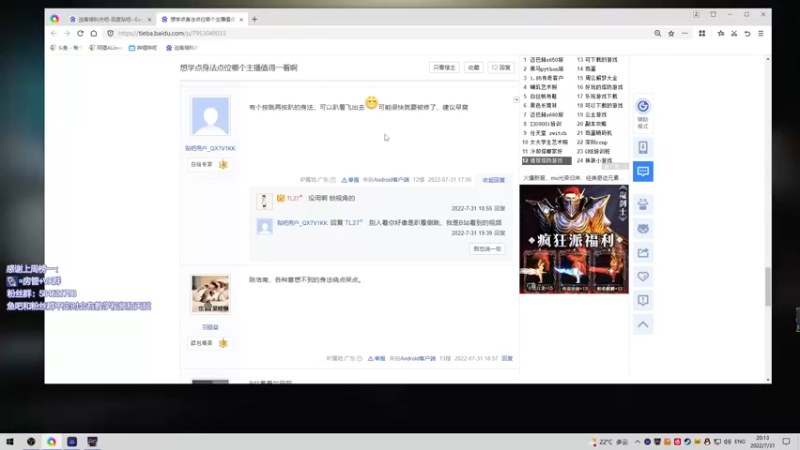The image size is (800, 450).
Task: Open the colorful browser icon on taskbar
Action: click(x=52, y=441)
